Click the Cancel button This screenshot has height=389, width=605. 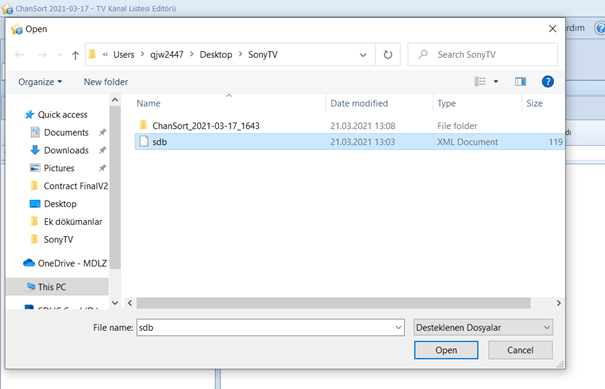point(520,350)
